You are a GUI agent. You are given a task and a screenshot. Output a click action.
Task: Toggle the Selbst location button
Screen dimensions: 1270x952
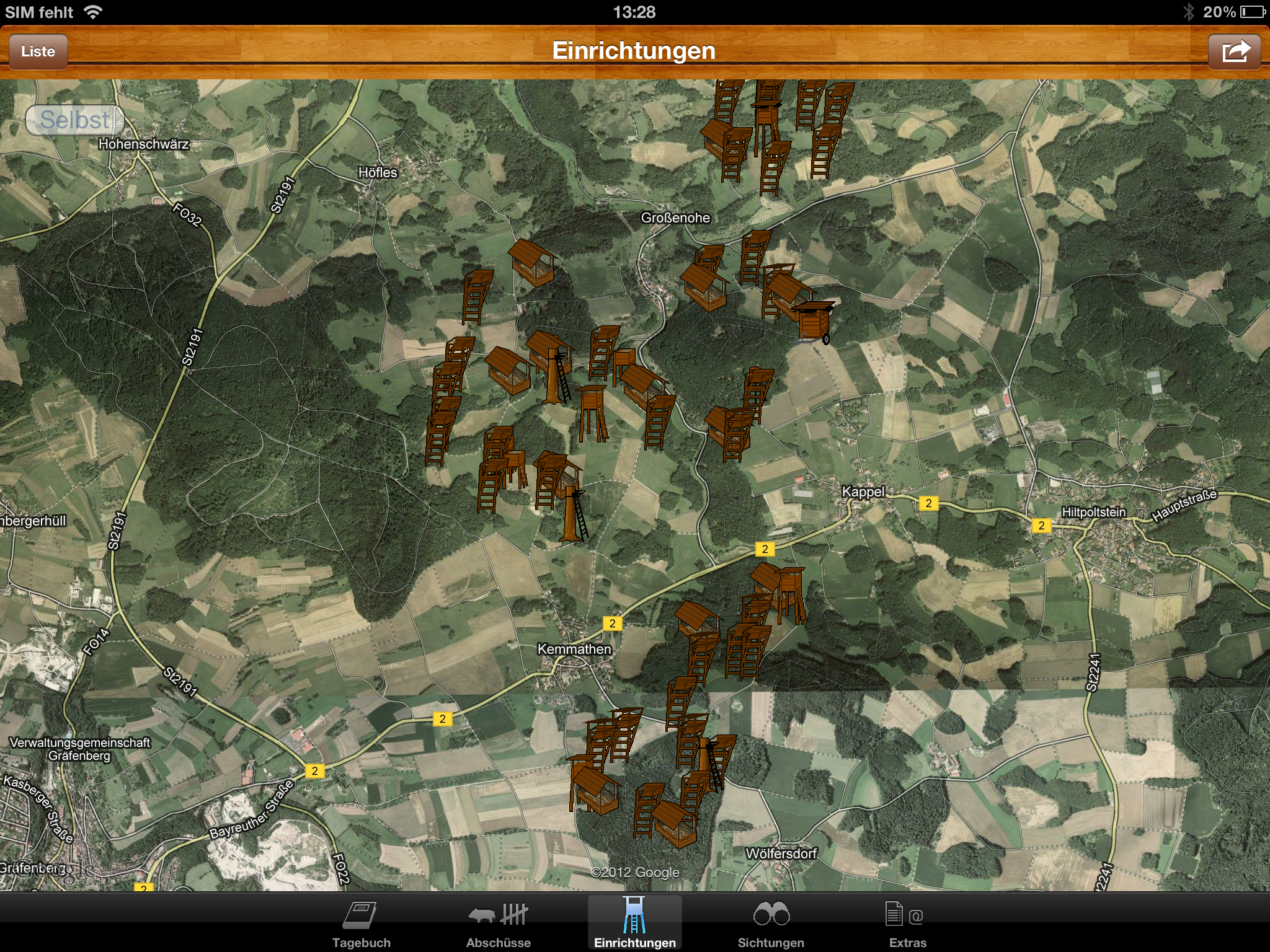pos(74,120)
